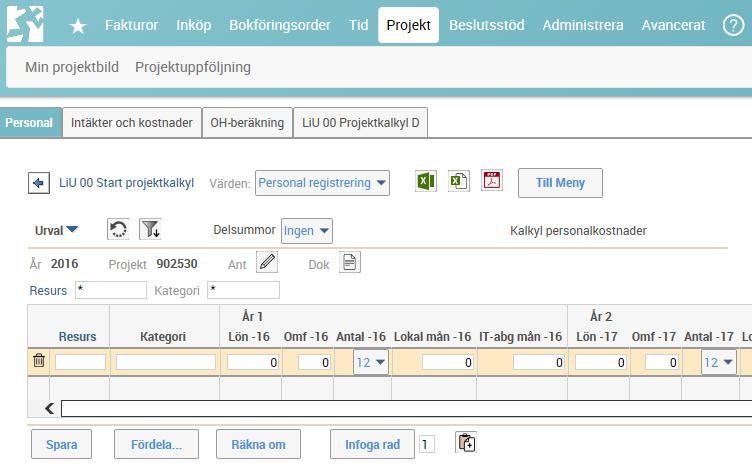This screenshot has height=470, width=752.
Task: Switch to Intäkter och kostnader tab
Action: [132, 123]
